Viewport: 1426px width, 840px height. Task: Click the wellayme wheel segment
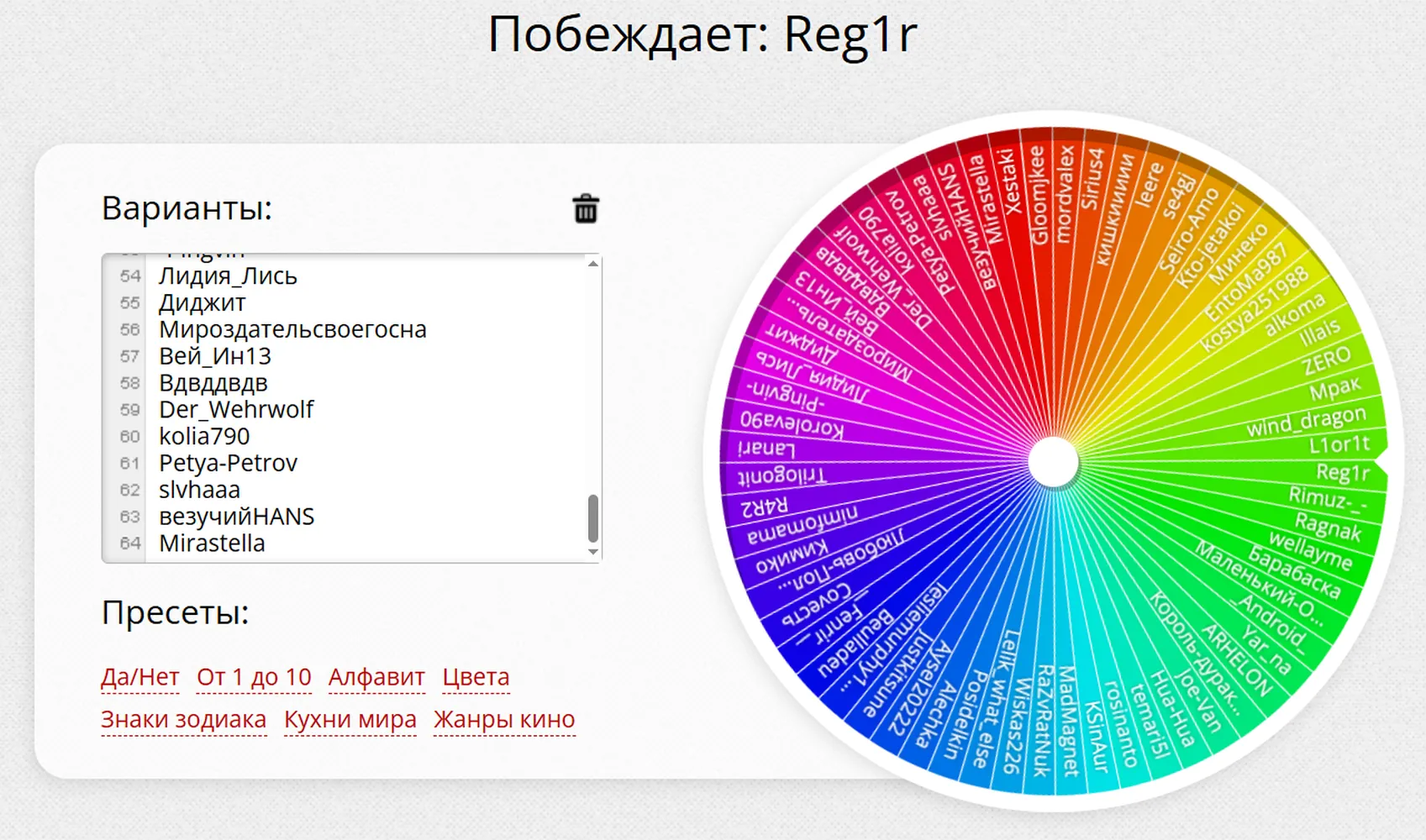tap(1311, 551)
